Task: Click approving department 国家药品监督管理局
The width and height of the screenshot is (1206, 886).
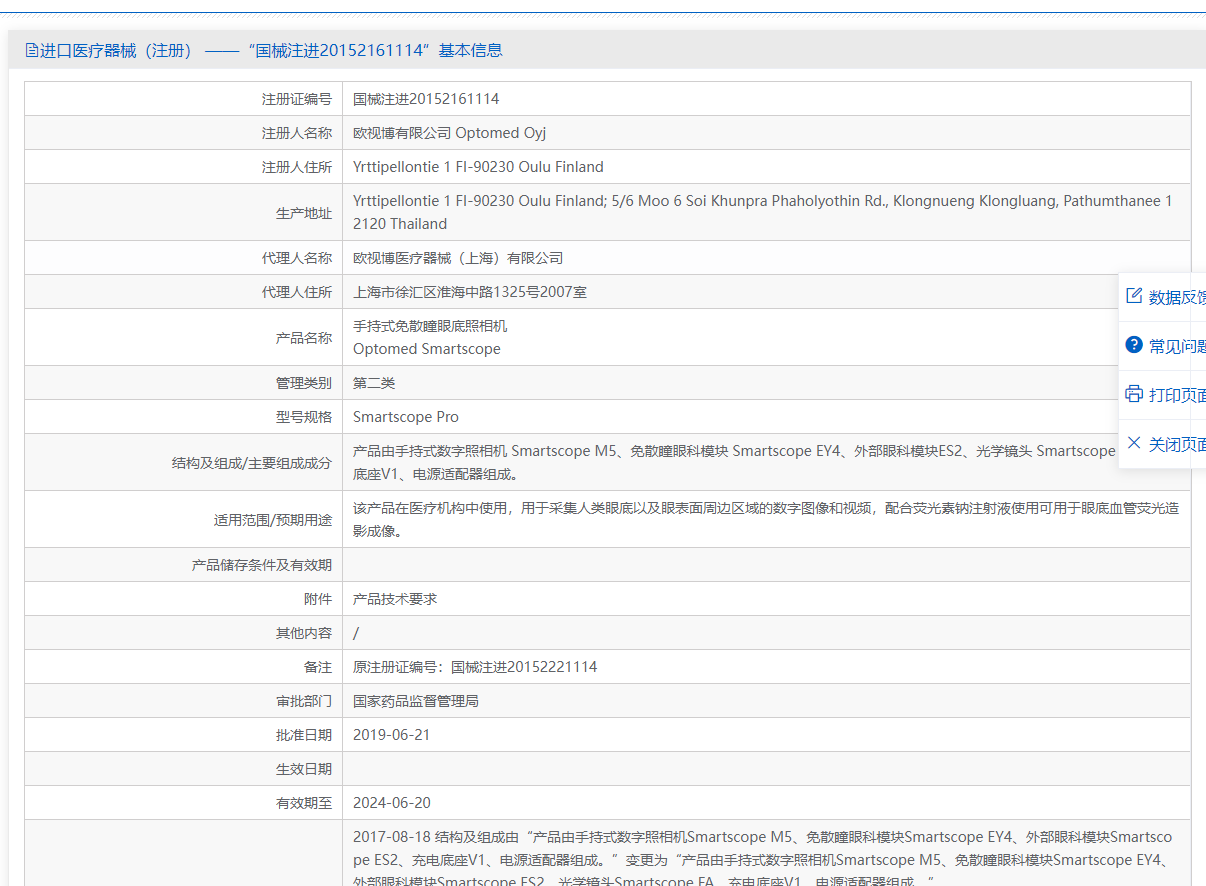Action: (416, 701)
